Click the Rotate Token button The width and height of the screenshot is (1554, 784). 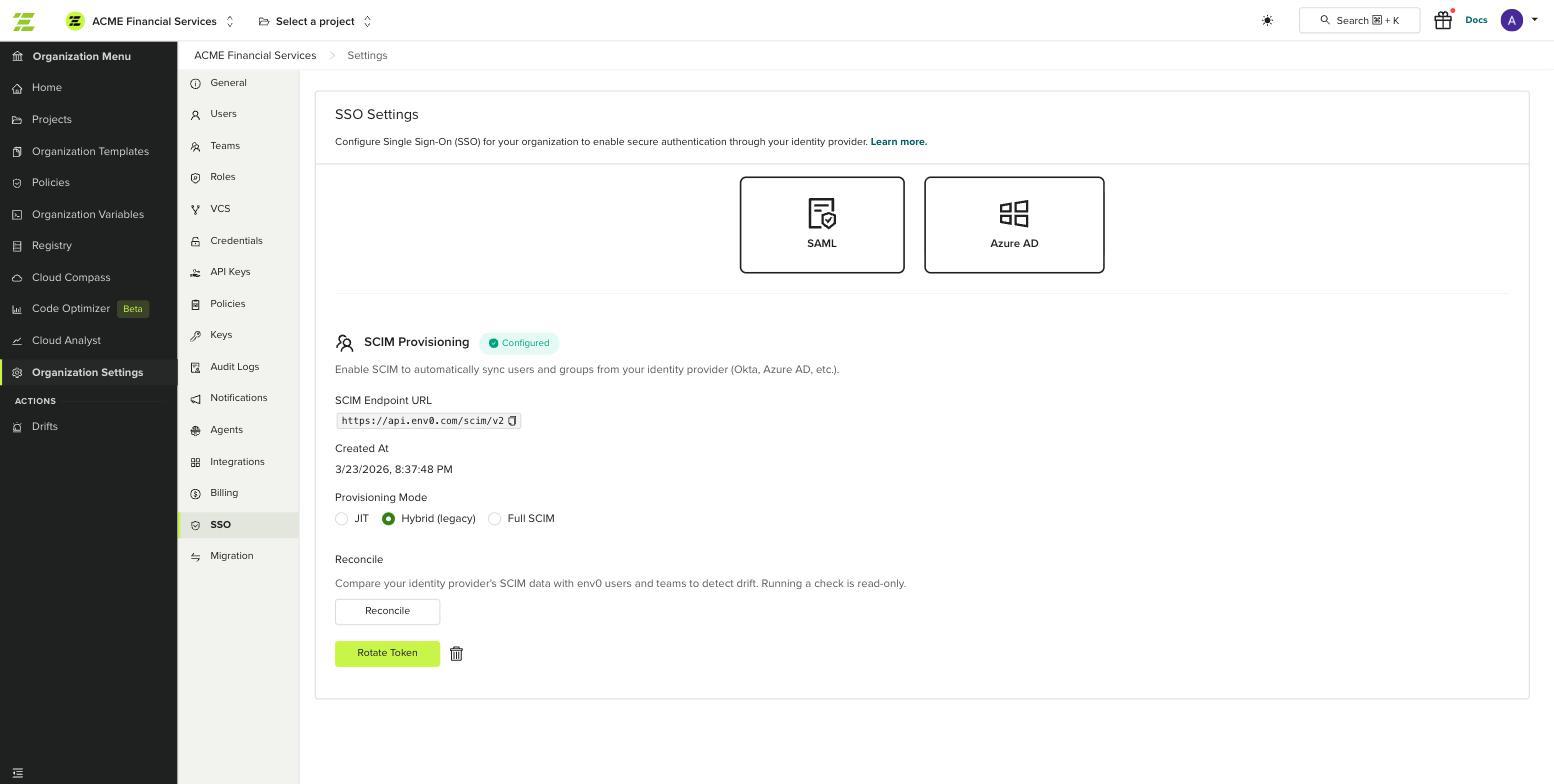(387, 653)
